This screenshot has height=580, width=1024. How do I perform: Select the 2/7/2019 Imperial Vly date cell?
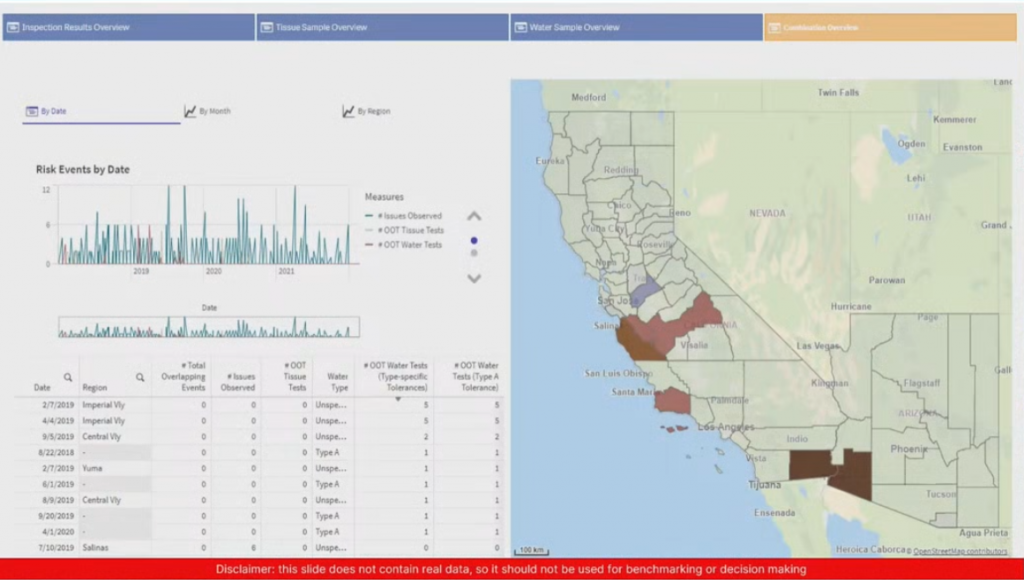pyautogui.click(x=56, y=405)
